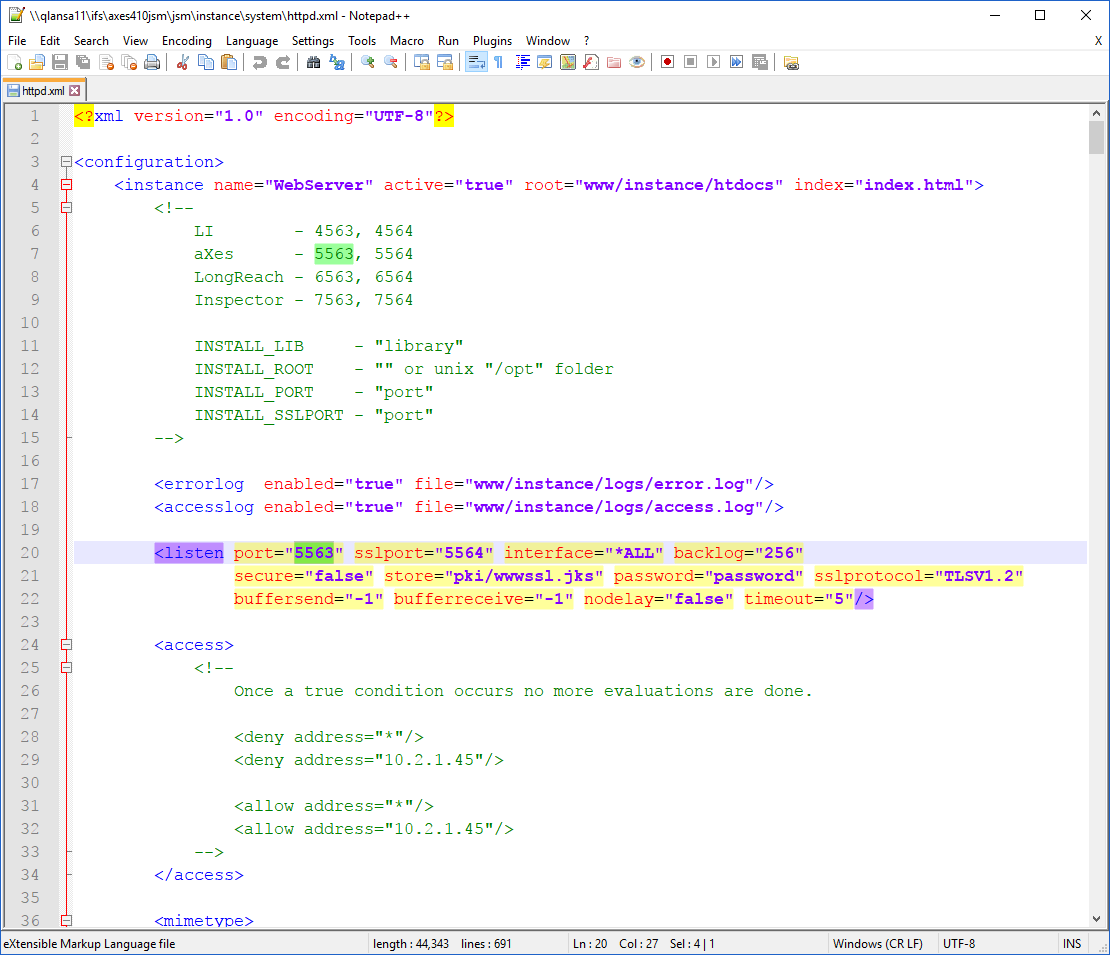Collapse the access element at line 24
The image size is (1110, 955).
pyautogui.click(x=66, y=645)
